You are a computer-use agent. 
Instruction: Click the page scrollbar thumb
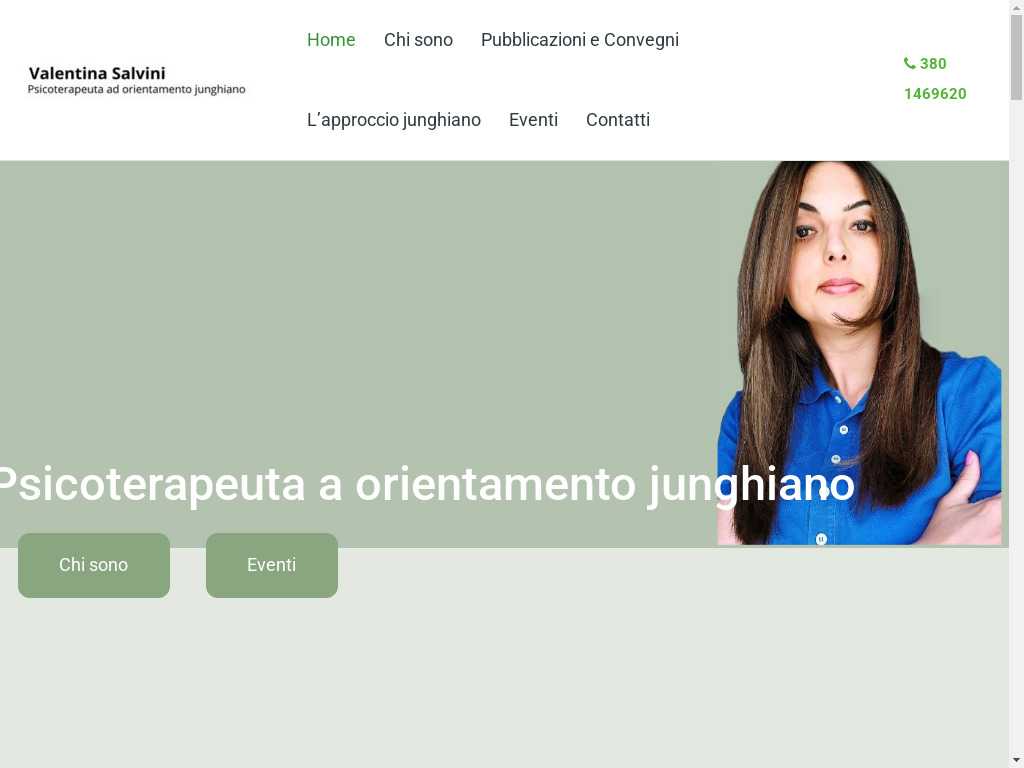pos(1016,60)
